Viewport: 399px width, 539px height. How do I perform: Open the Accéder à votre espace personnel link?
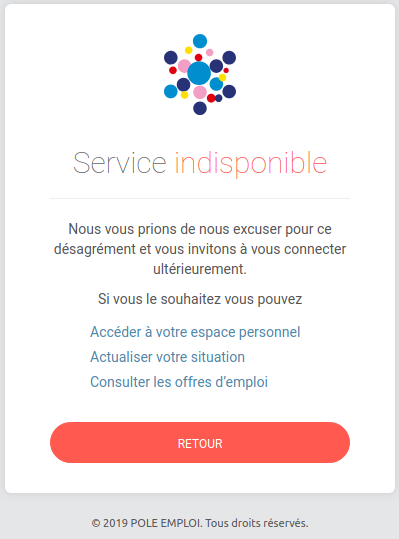[x=195, y=332]
